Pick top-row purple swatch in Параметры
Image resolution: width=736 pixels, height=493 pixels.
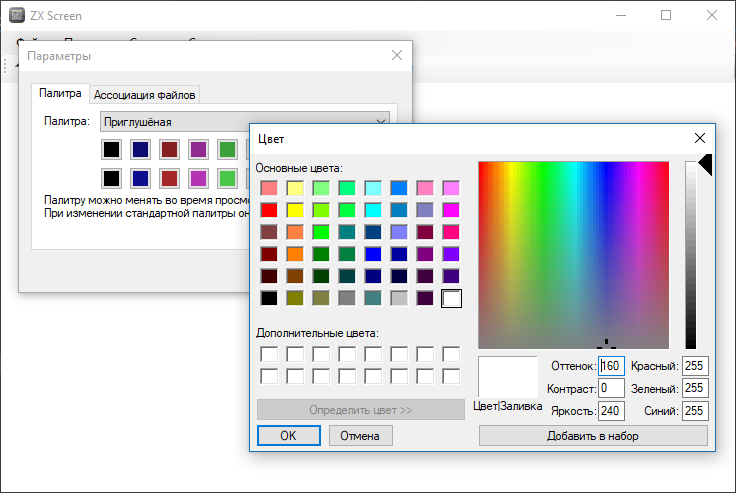(x=199, y=150)
